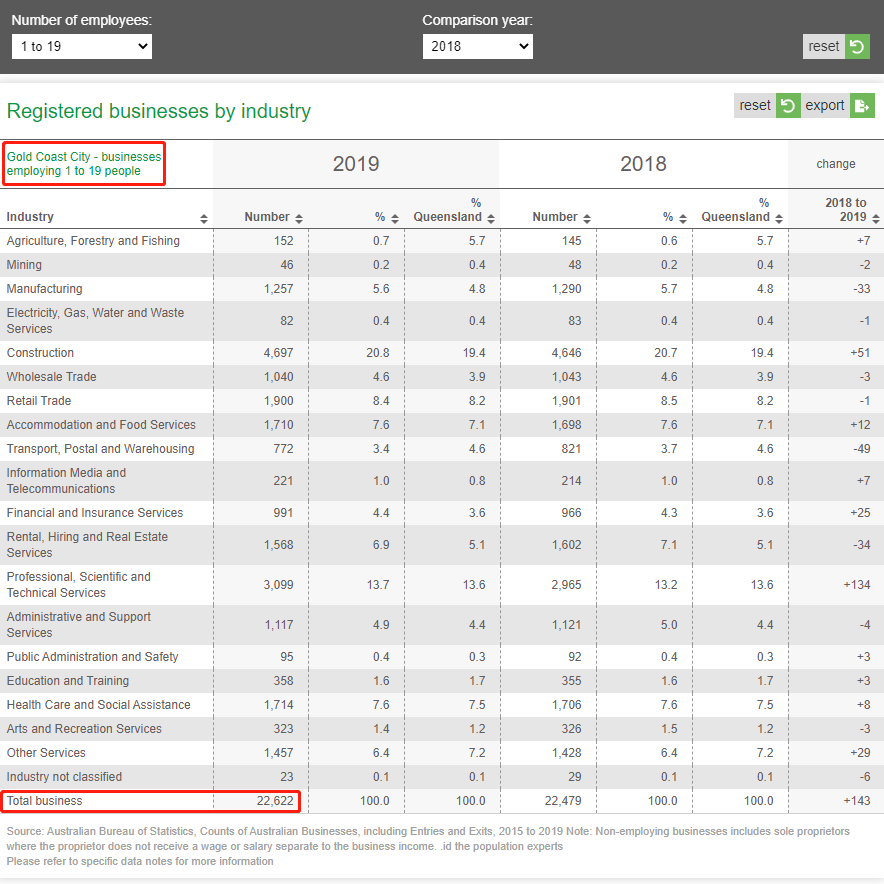Screen dimensions: 884x884
Task: Click the green undo arrow icon in the filter bar
Action: pyautogui.click(x=857, y=46)
